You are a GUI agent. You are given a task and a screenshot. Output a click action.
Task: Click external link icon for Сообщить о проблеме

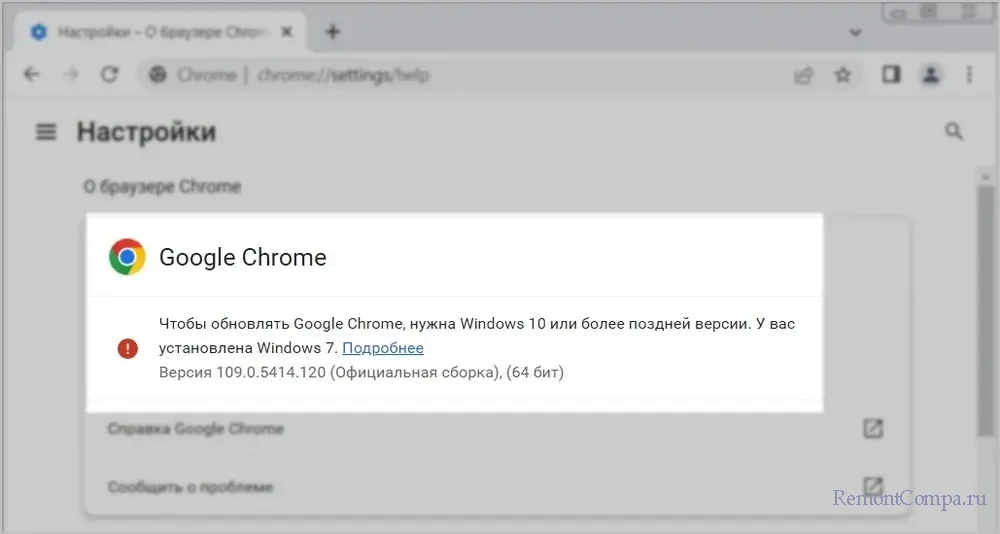point(873,486)
